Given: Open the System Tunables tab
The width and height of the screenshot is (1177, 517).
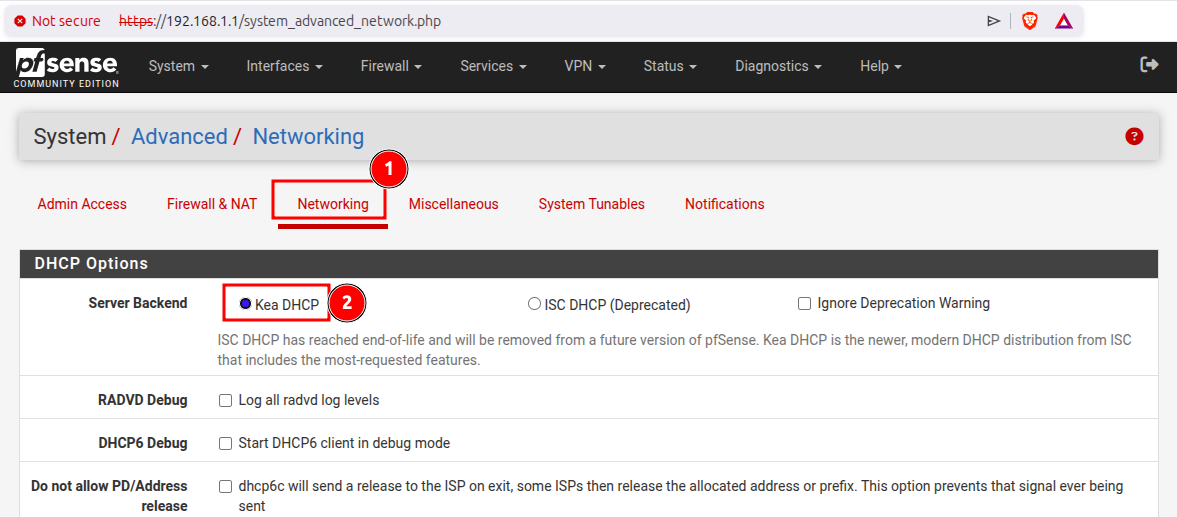Looking at the screenshot, I should 592,204.
